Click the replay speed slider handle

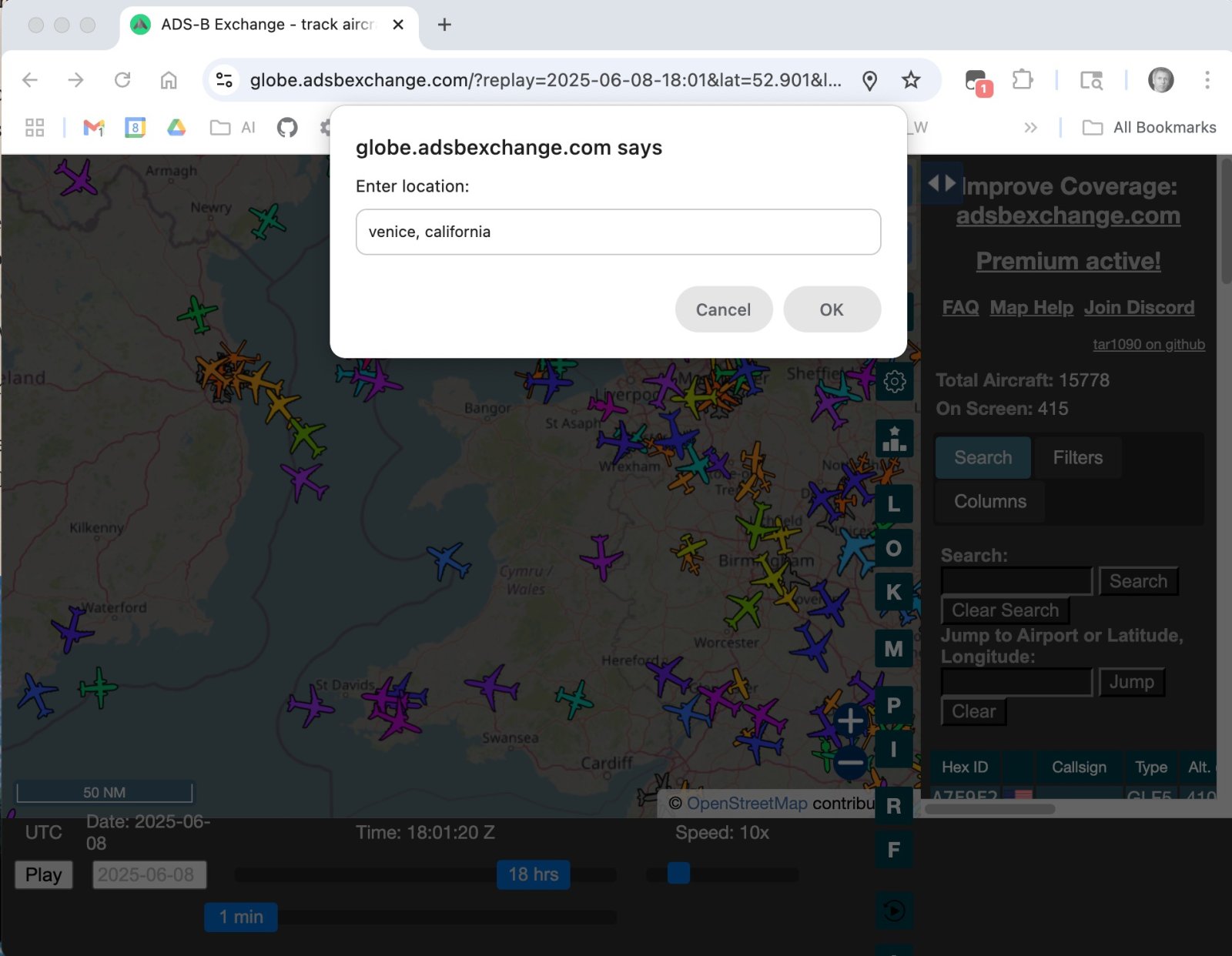point(678,874)
